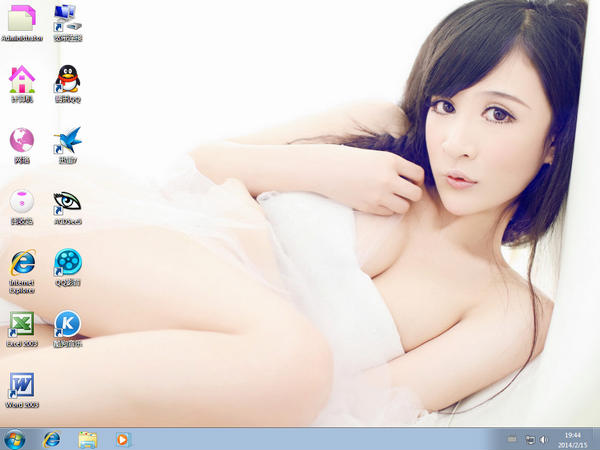The width and height of the screenshot is (600, 450).
Task: Open the monitor-icon shortcut at top
Action: [x=67, y=19]
